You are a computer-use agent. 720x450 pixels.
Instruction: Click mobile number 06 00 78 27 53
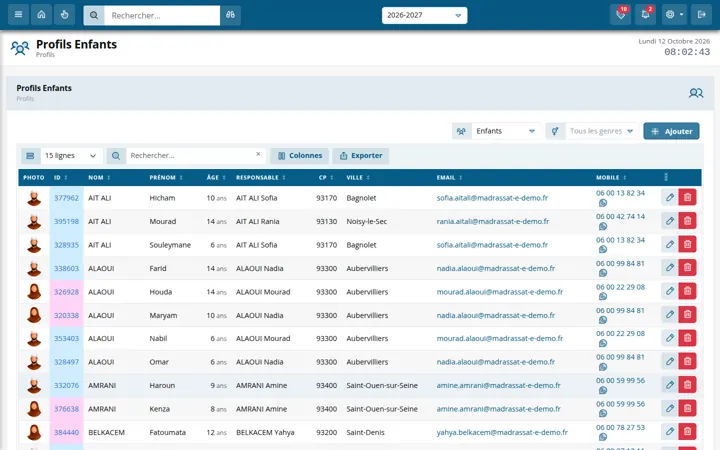tap(620, 427)
